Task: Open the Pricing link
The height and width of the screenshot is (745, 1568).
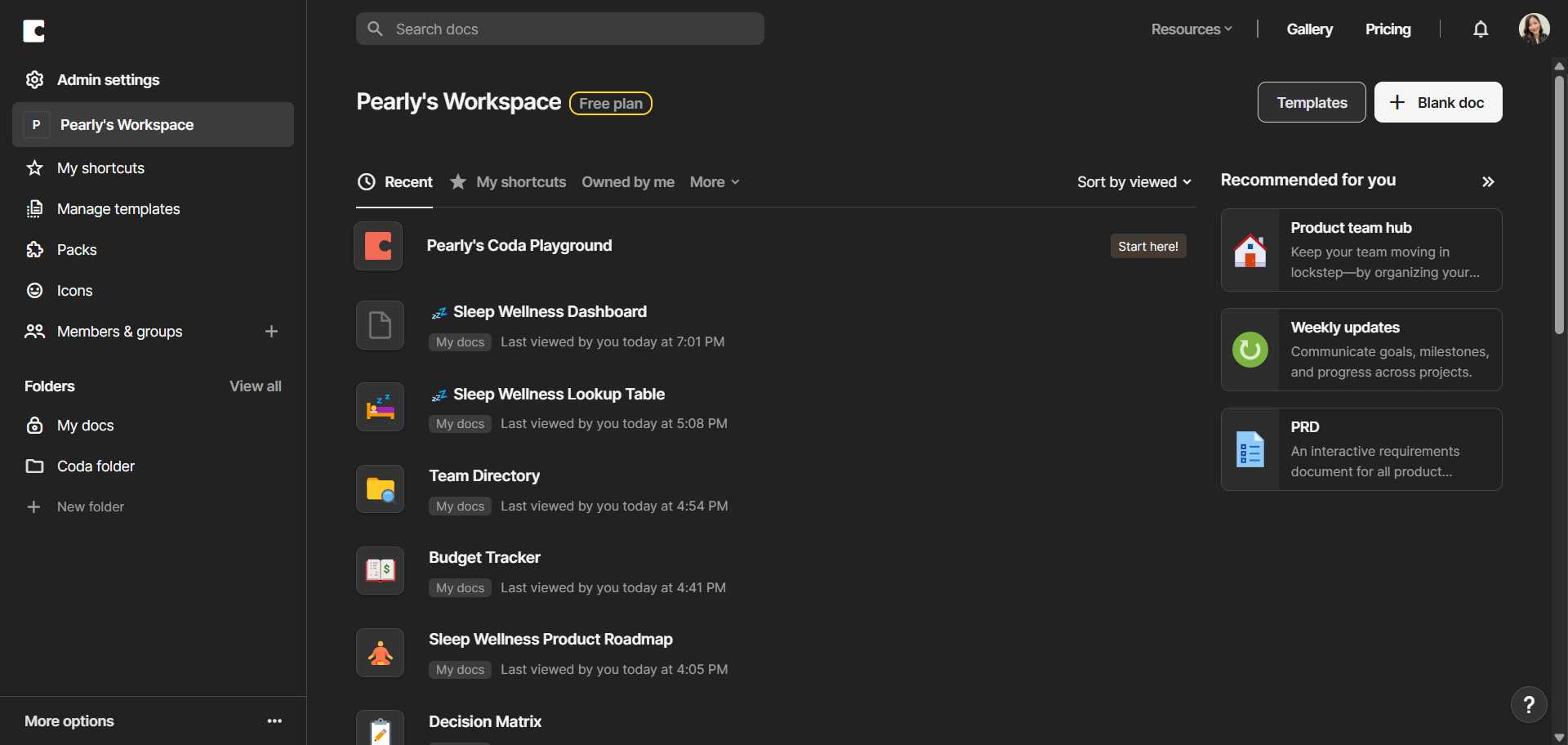Action: pyautogui.click(x=1388, y=29)
